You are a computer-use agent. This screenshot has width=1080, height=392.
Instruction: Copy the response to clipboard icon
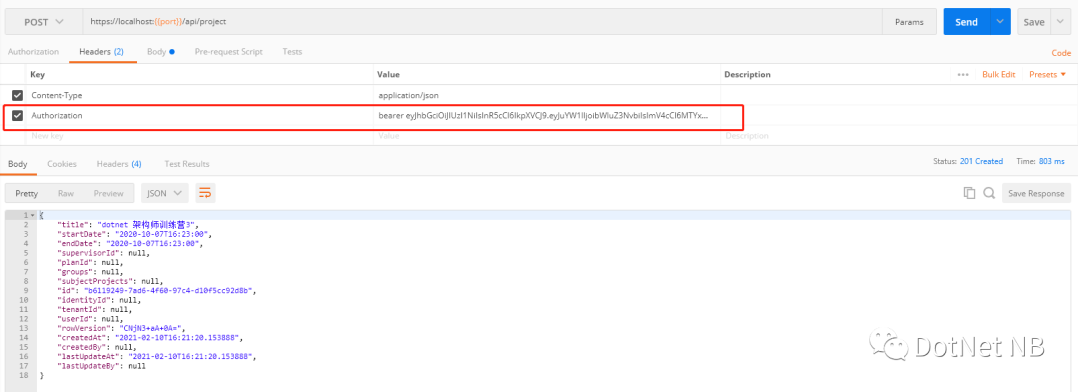pyautogui.click(x=970, y=194)
